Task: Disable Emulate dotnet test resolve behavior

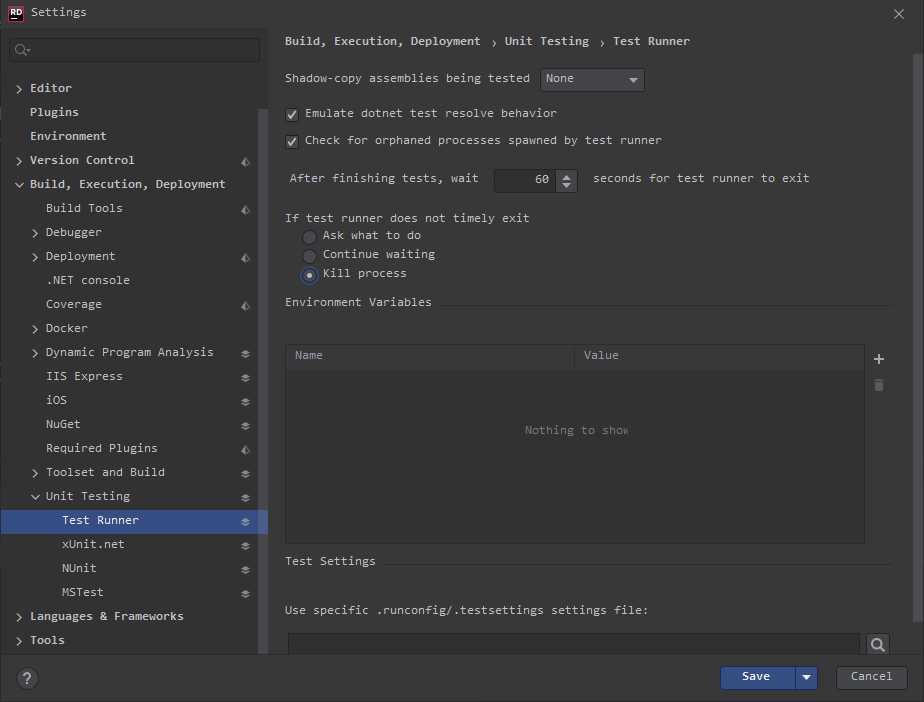Action: point(292,114)
